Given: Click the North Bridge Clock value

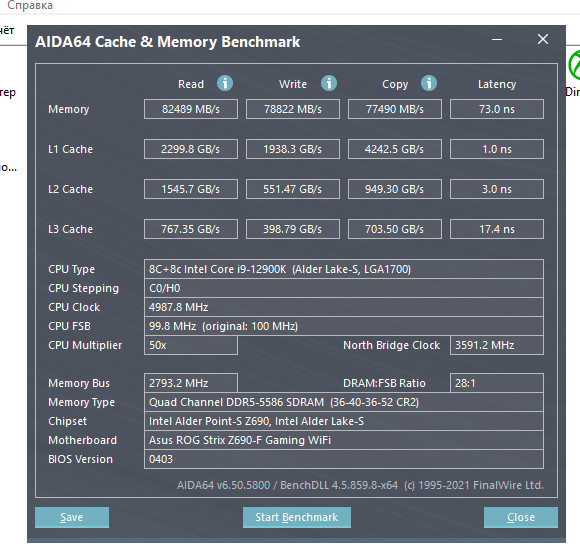Looking at the screenshot, I should pyautogui.click(x=497, y=345).
